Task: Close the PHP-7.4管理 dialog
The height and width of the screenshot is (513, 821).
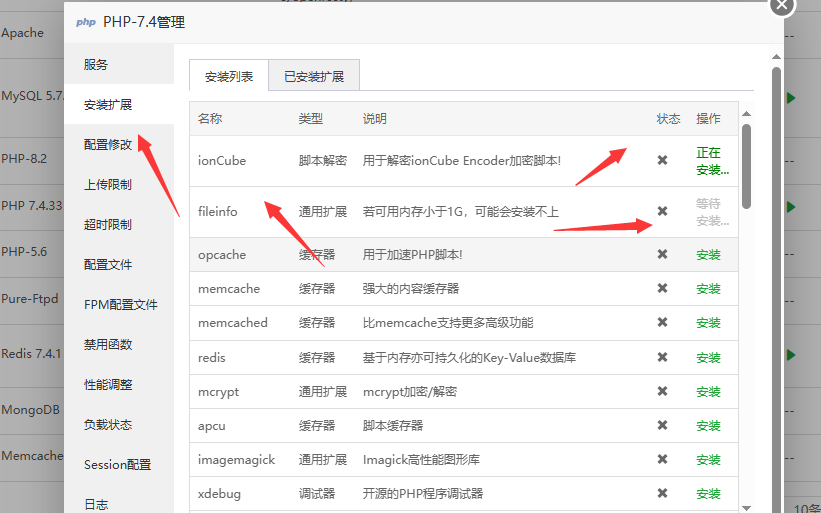Action: (x=782, y=5)
